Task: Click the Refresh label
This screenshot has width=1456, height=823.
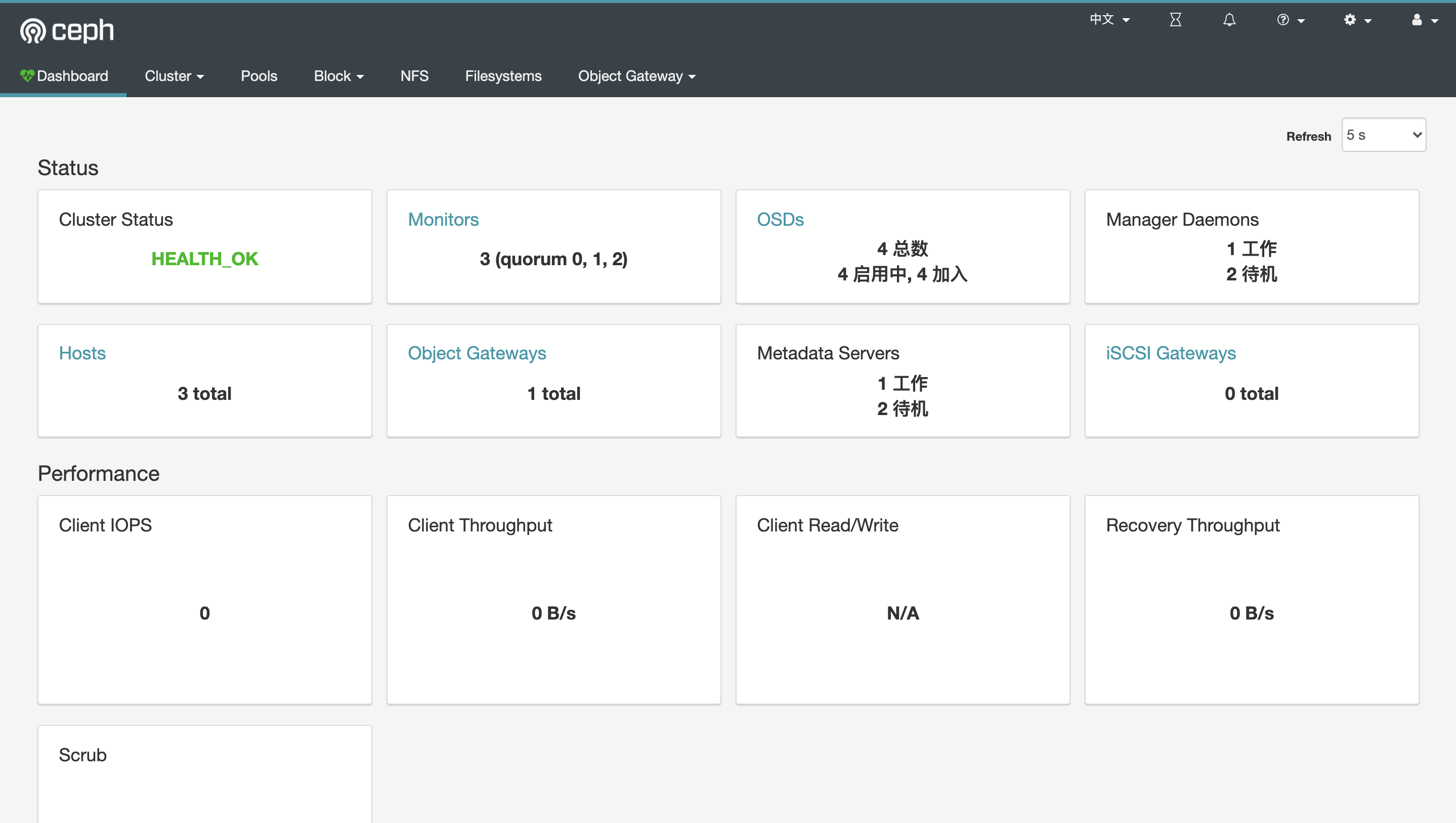Action: (1308, 136)
